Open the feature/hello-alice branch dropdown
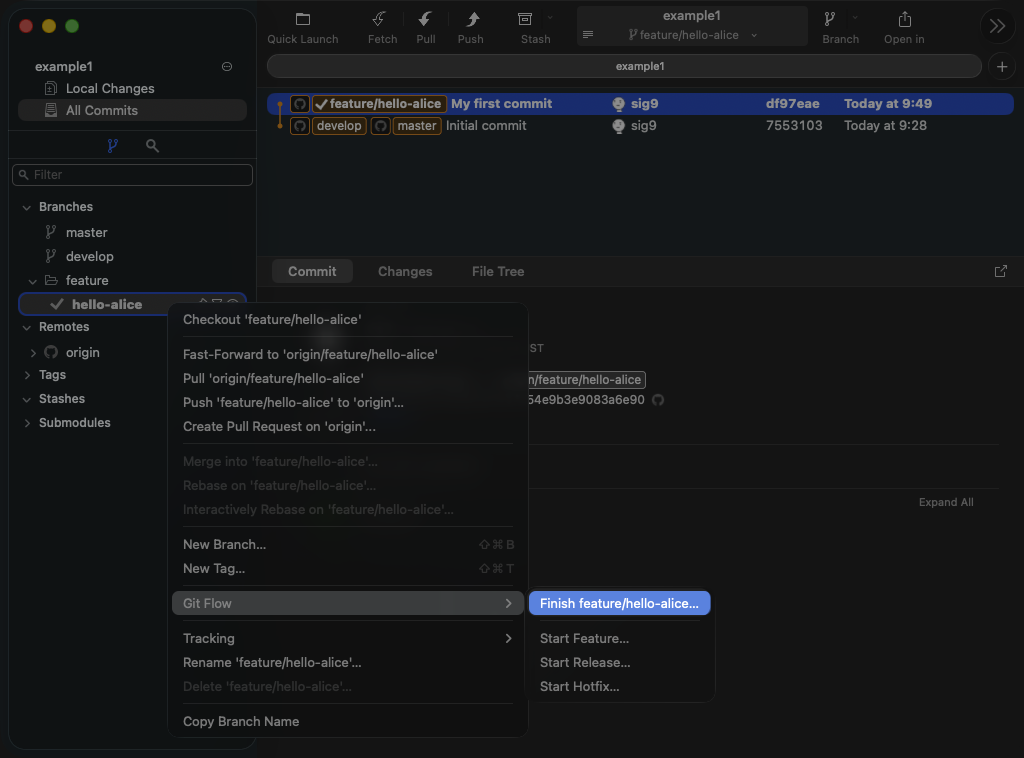The image size is (1024, 758). [x=692, y=35]
